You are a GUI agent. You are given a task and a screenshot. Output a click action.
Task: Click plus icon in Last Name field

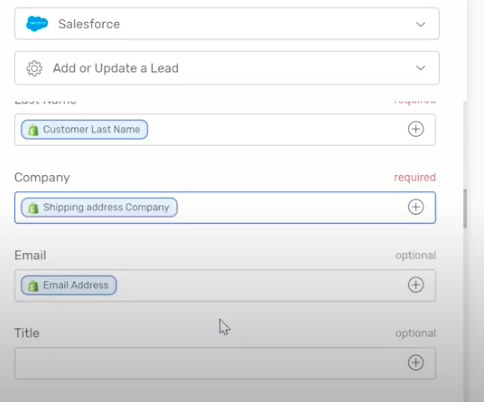tap(416, 129)
